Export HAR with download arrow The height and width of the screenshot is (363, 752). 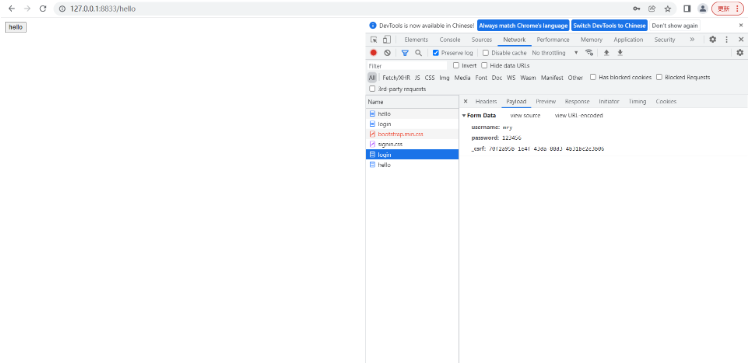coord(620,53)
